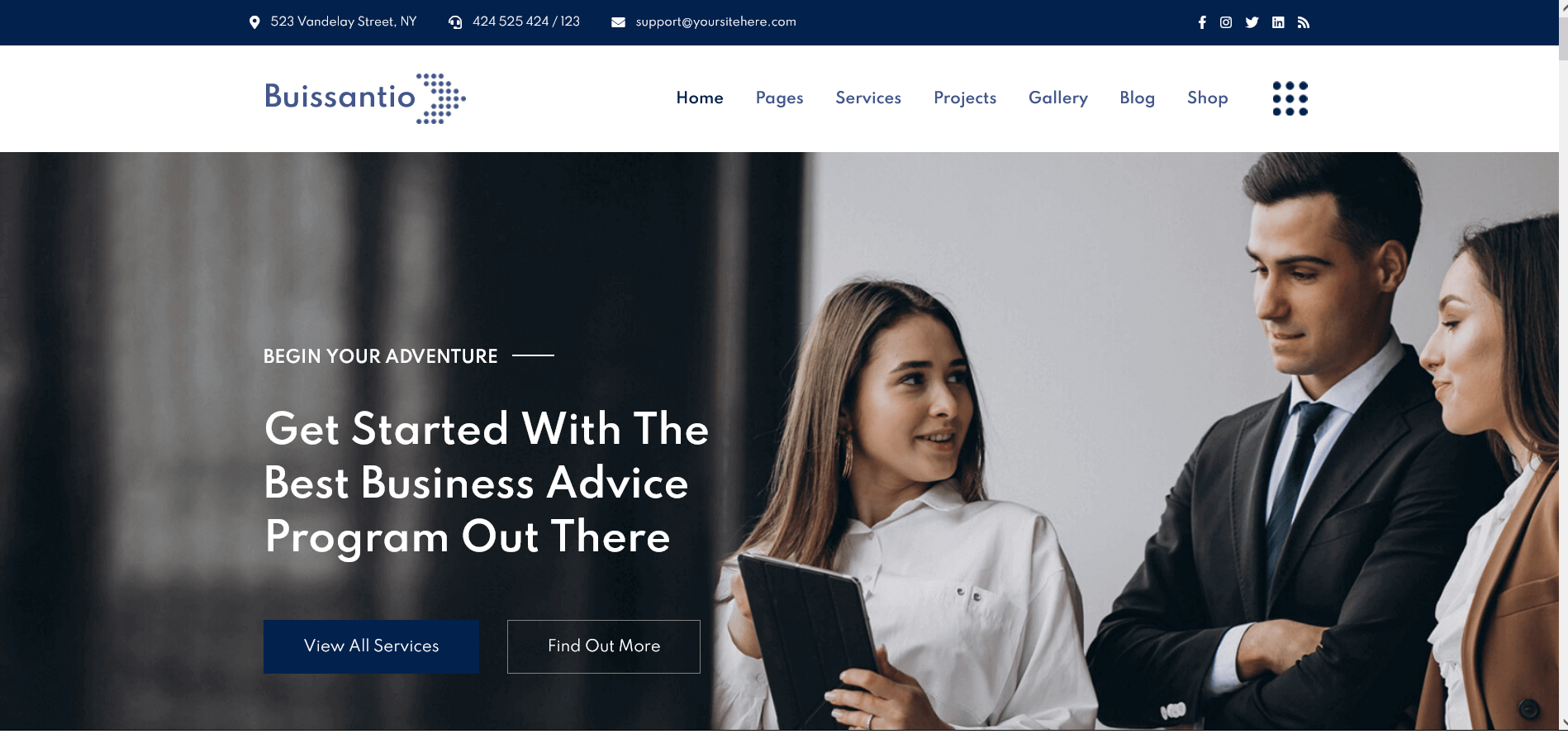This screenshot has height=734, width=1568.
Task: Open the Twitter bird icon
Action: click(x=1252, y=22)
